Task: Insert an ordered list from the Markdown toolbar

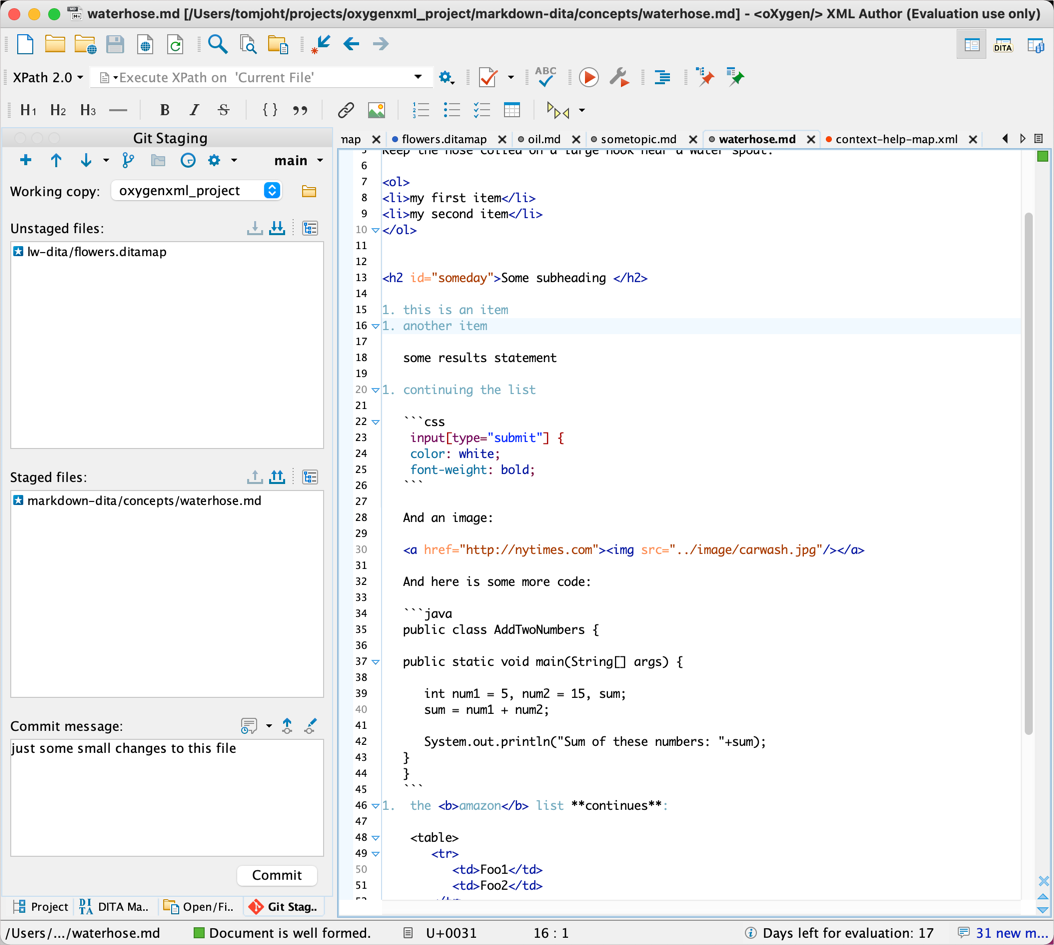Action: pos(421,110)
